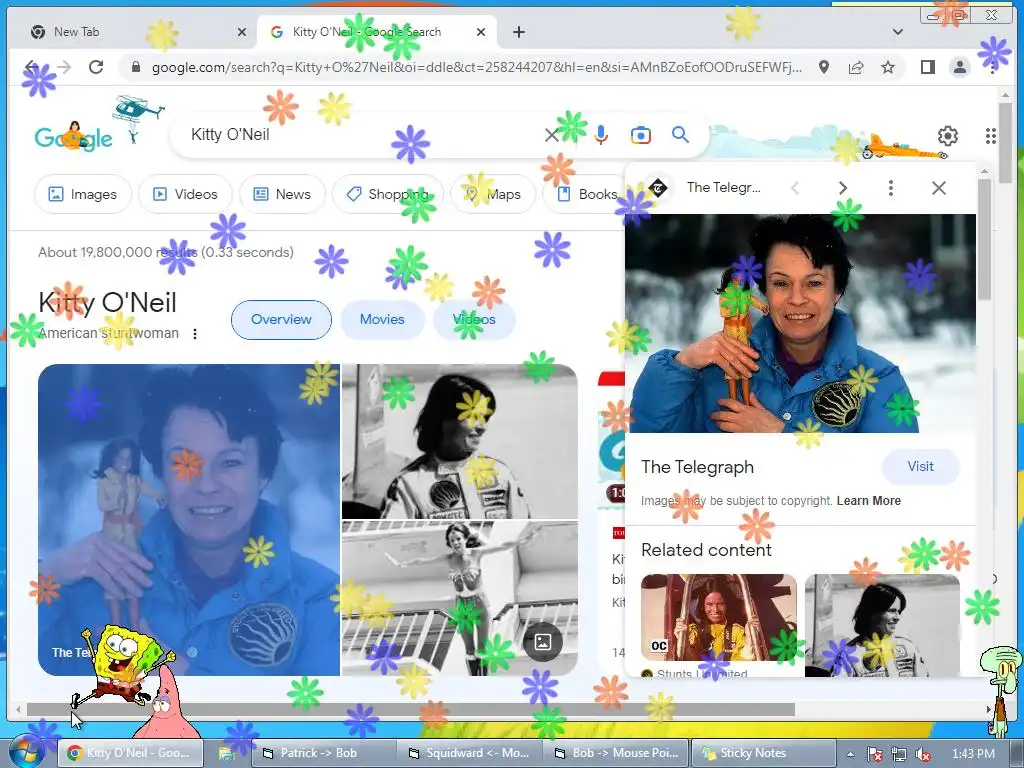Open the Wonder Woman stunt photo
Screen dimensions: 1024x768
(x=460, y=598)
